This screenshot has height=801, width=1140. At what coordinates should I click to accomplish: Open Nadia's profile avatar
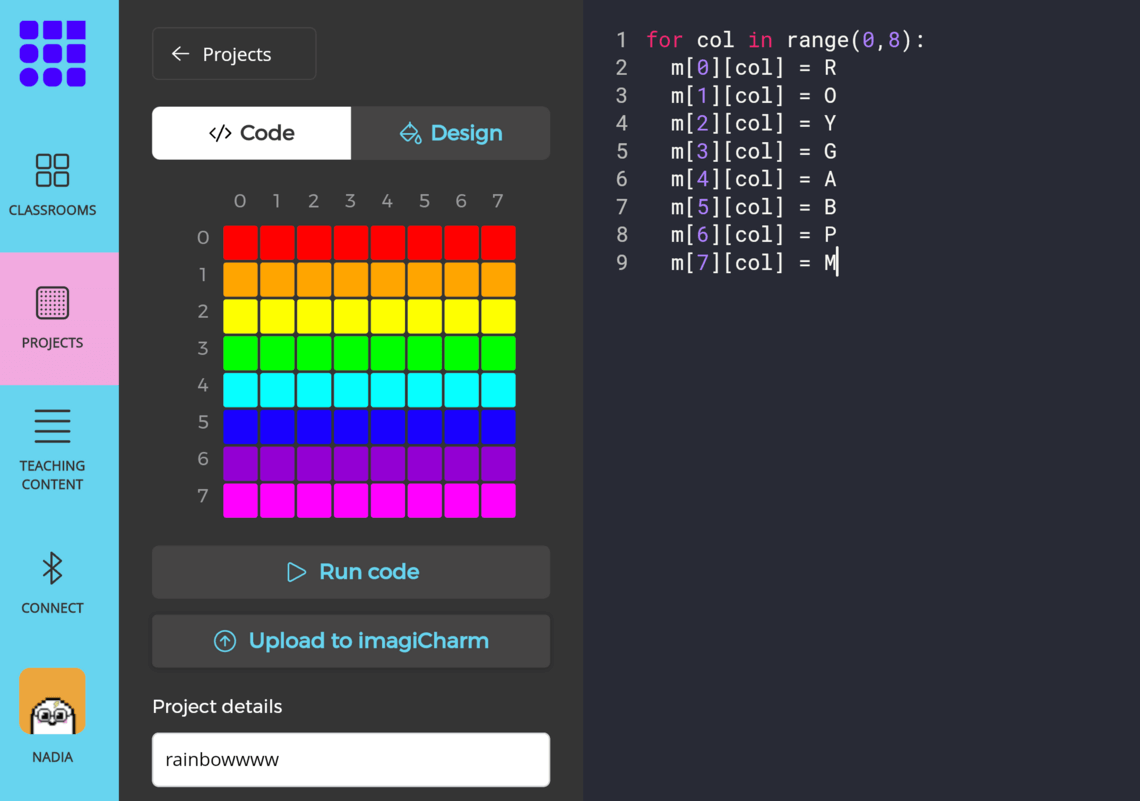52,702
